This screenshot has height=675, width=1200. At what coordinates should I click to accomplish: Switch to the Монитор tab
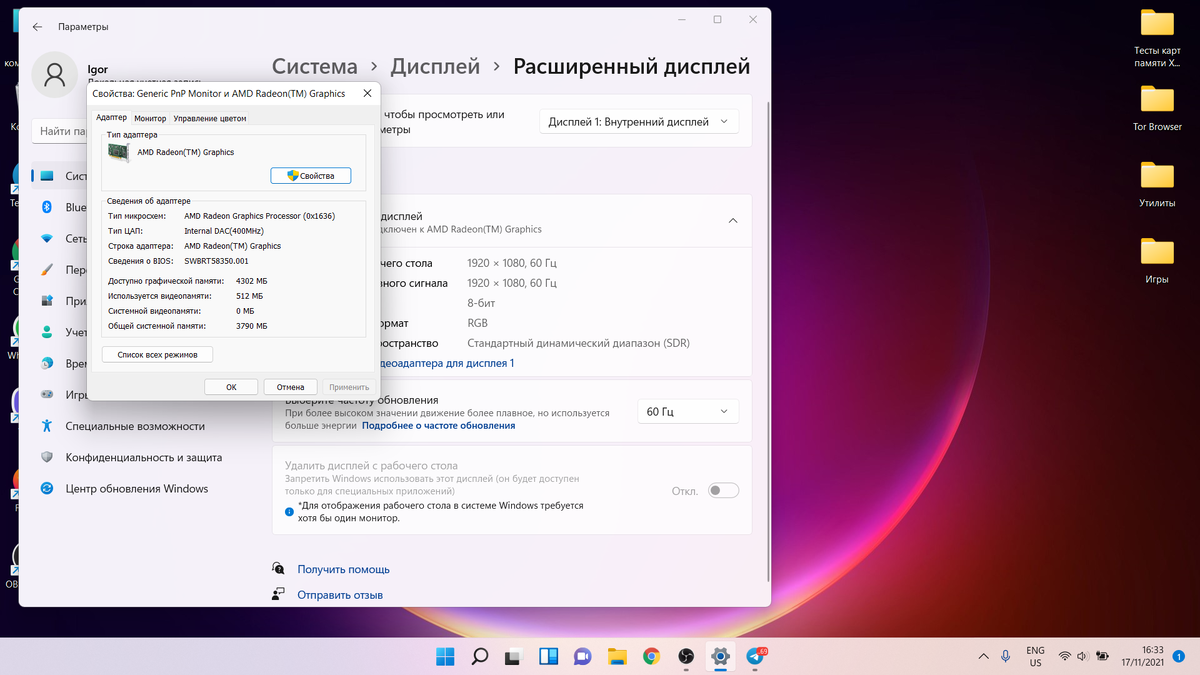[150, 116]
